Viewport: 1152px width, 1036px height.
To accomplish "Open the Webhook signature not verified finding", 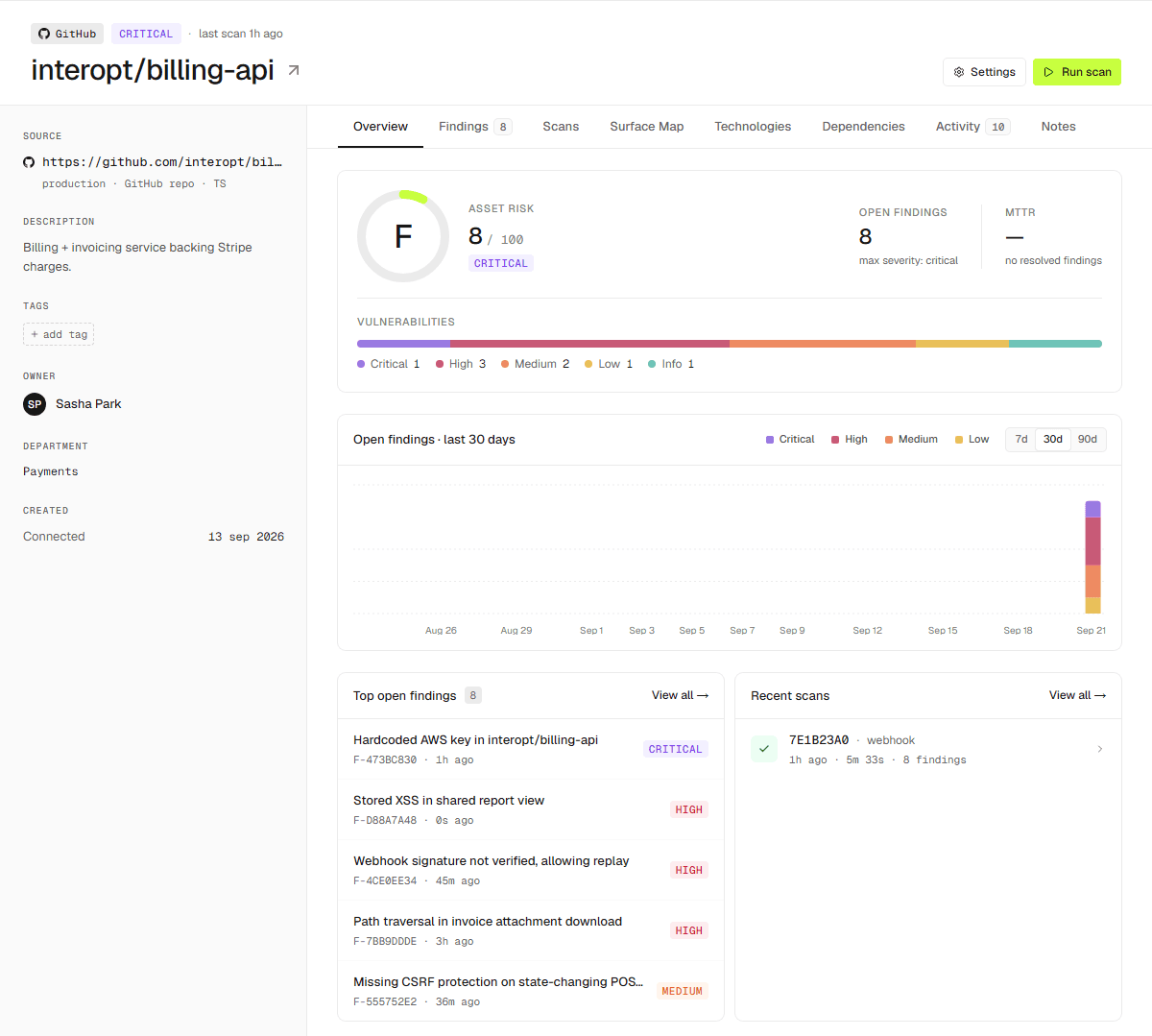I will 531,870.
